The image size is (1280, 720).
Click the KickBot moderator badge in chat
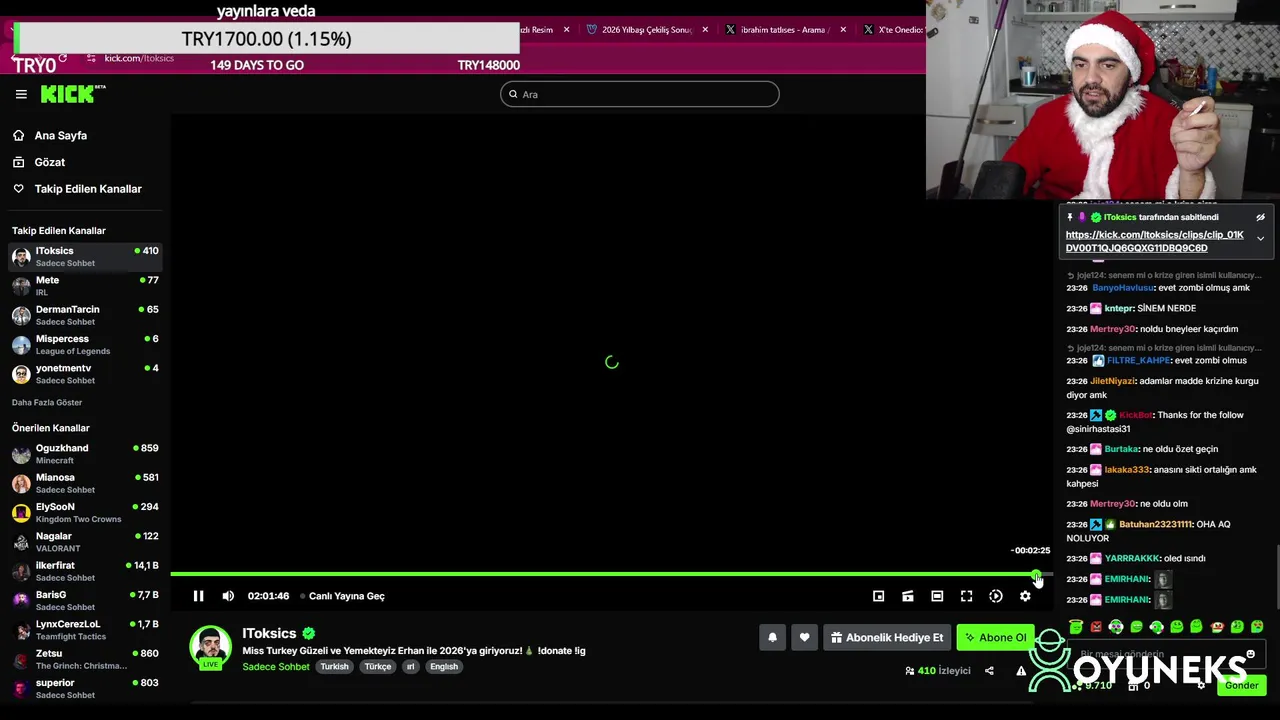pos(1097,415)
